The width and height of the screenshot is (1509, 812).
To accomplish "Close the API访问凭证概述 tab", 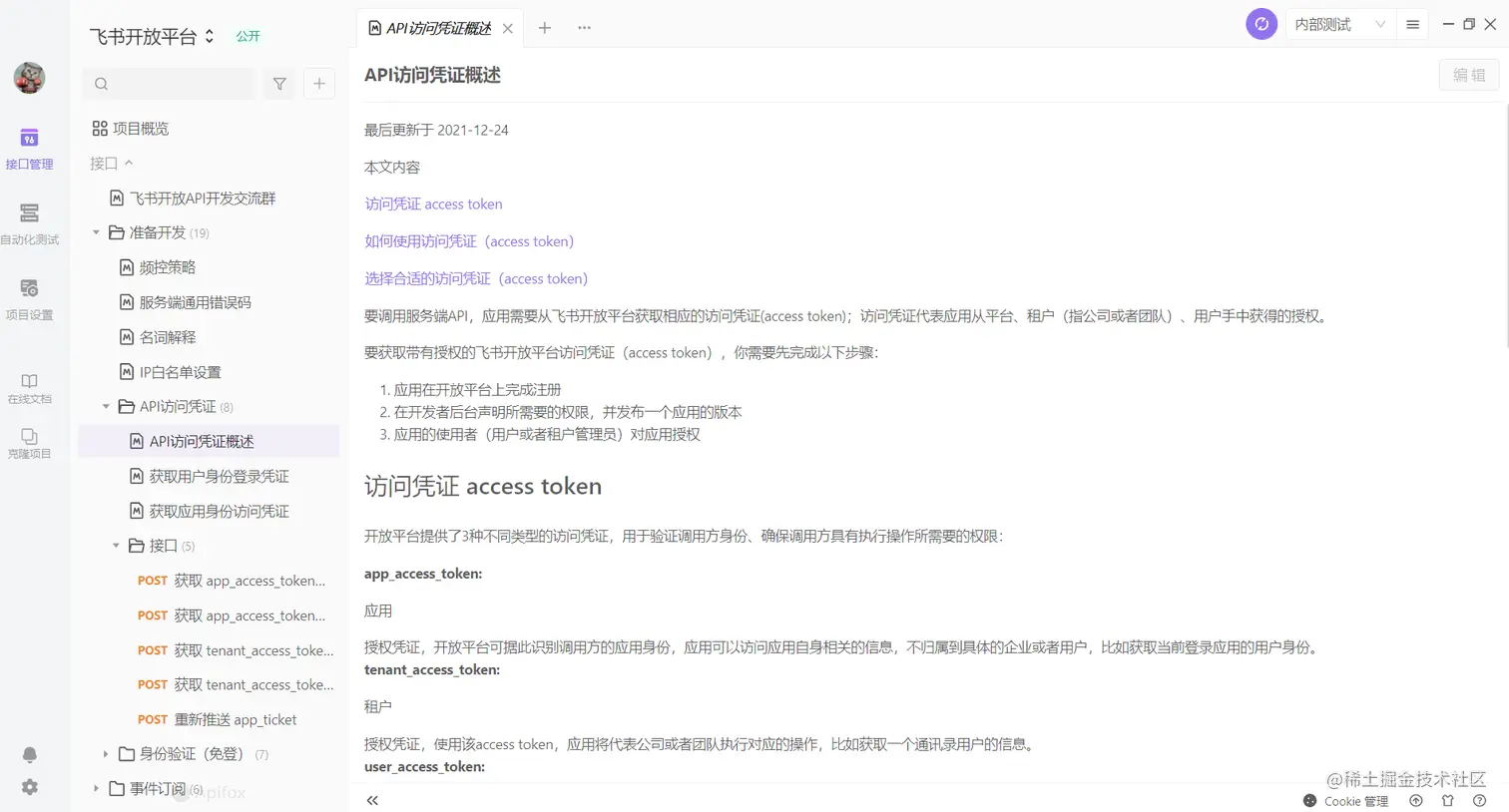I will [508, 28].
